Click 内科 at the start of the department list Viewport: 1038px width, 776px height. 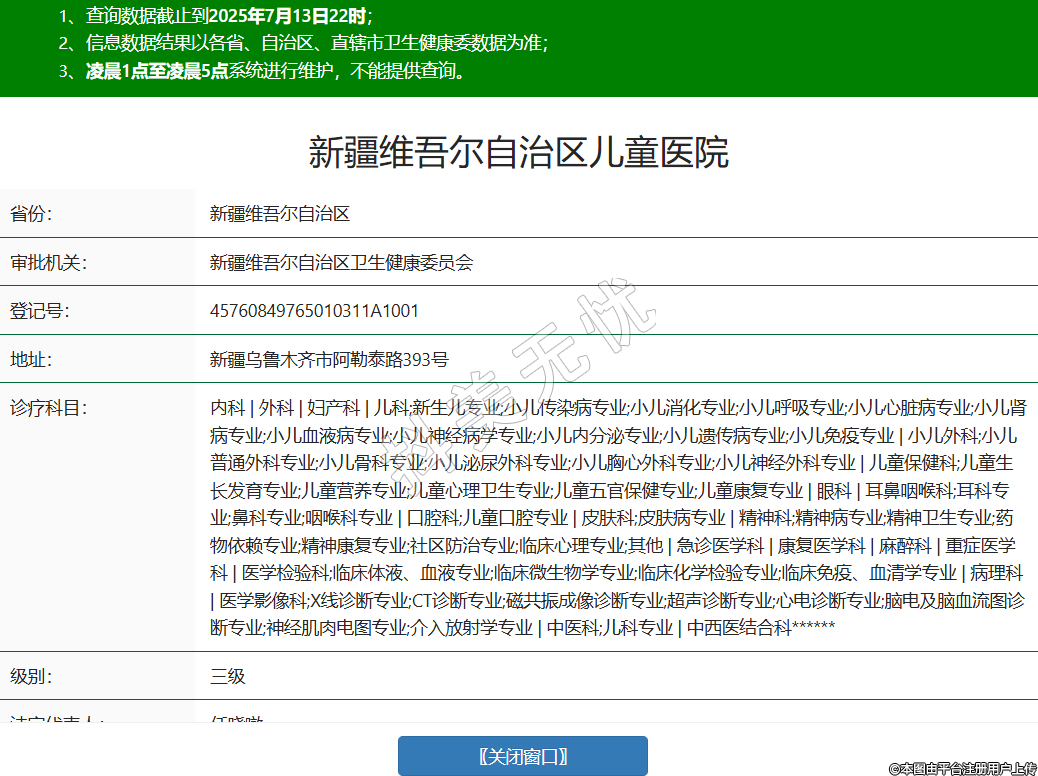[x=227, y=408]
